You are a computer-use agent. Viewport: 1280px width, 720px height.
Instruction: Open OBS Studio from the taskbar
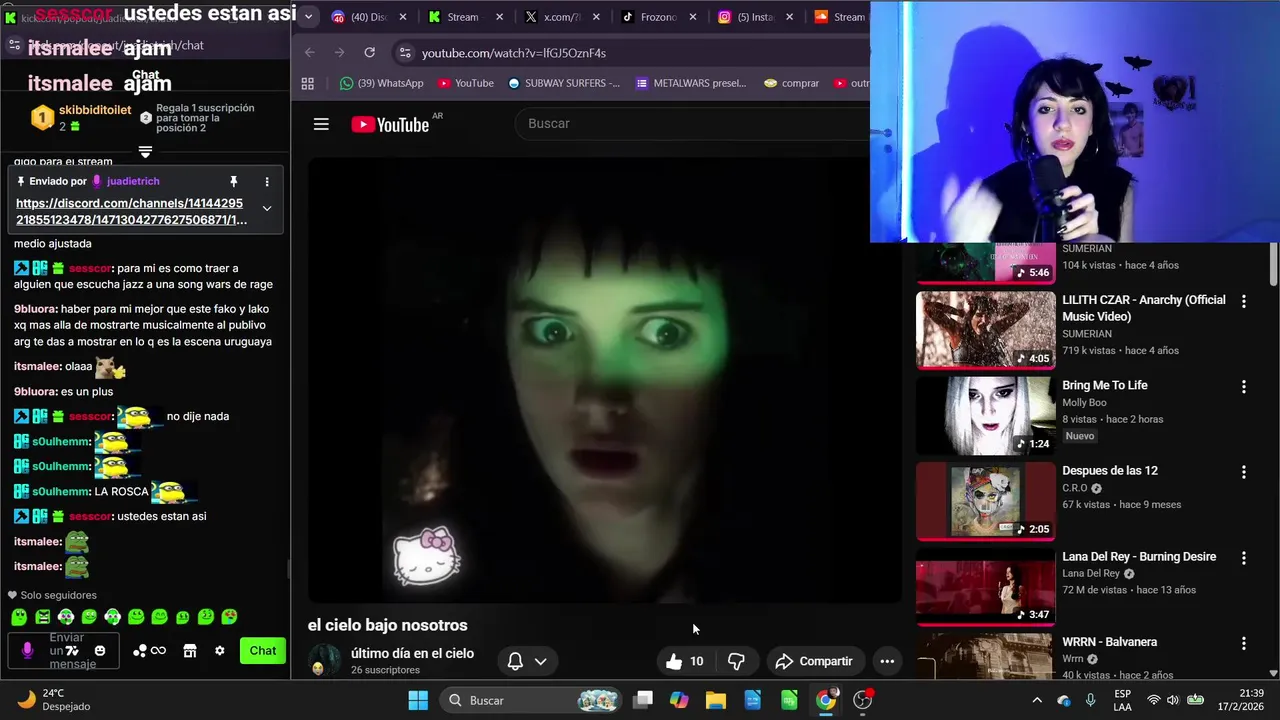(x=863, y=700)
